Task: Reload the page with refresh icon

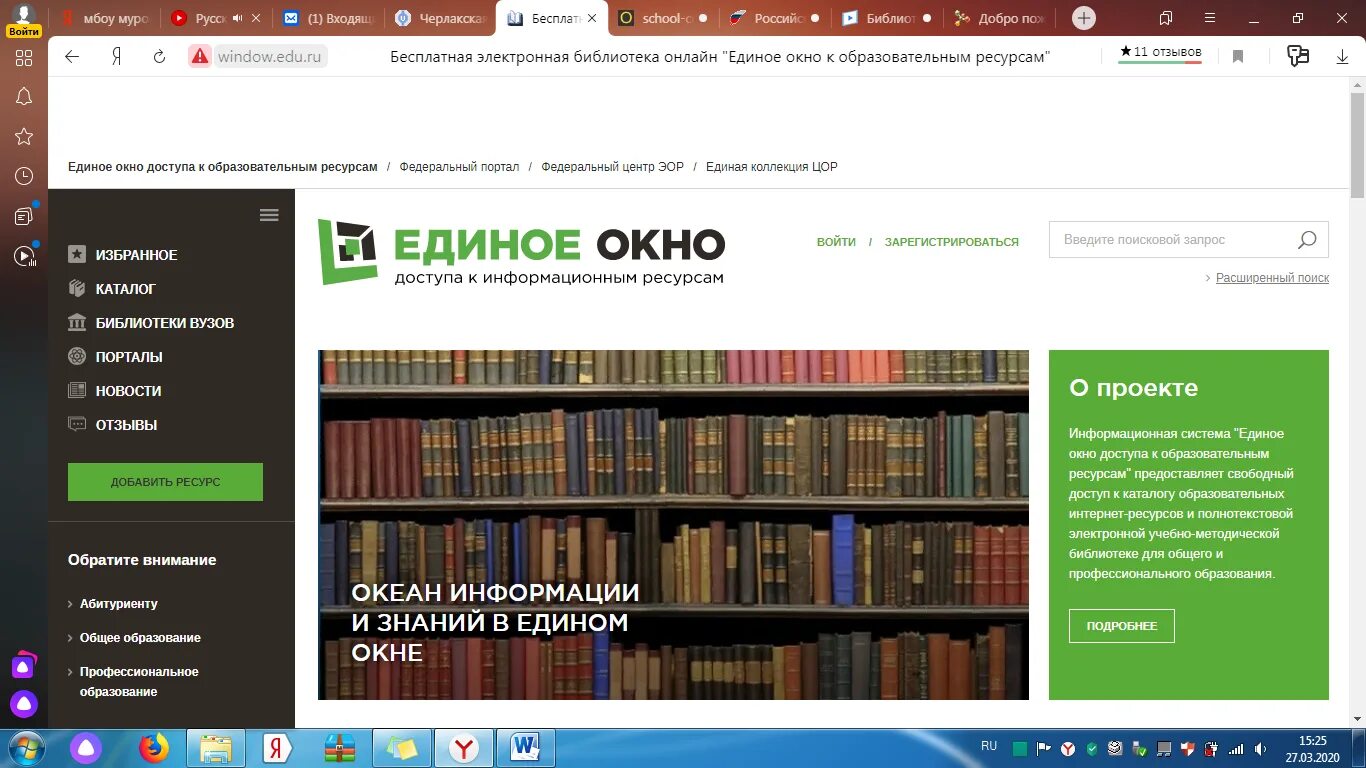Action: click(159, 57)
